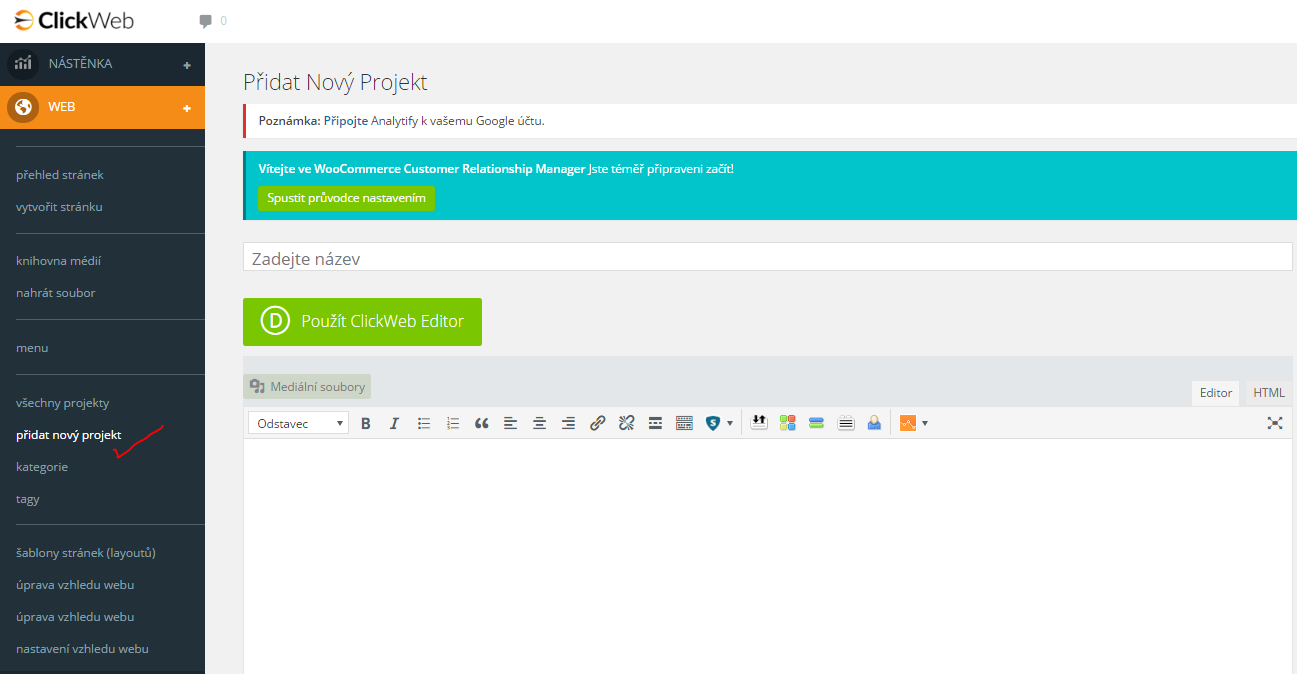Enter fullscreen mode with the expand icon
This screenshot has height=674, width=1297.
pos(1275,423)
